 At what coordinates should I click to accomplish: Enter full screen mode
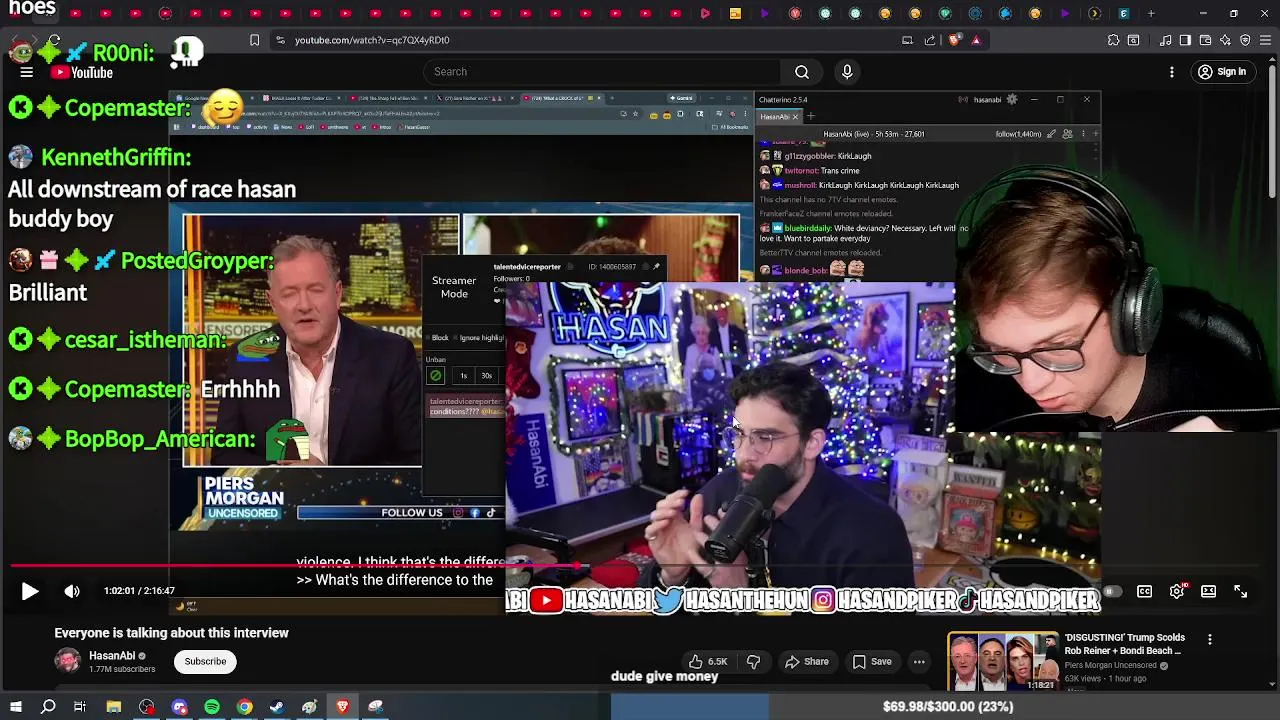coord(1241,591)
